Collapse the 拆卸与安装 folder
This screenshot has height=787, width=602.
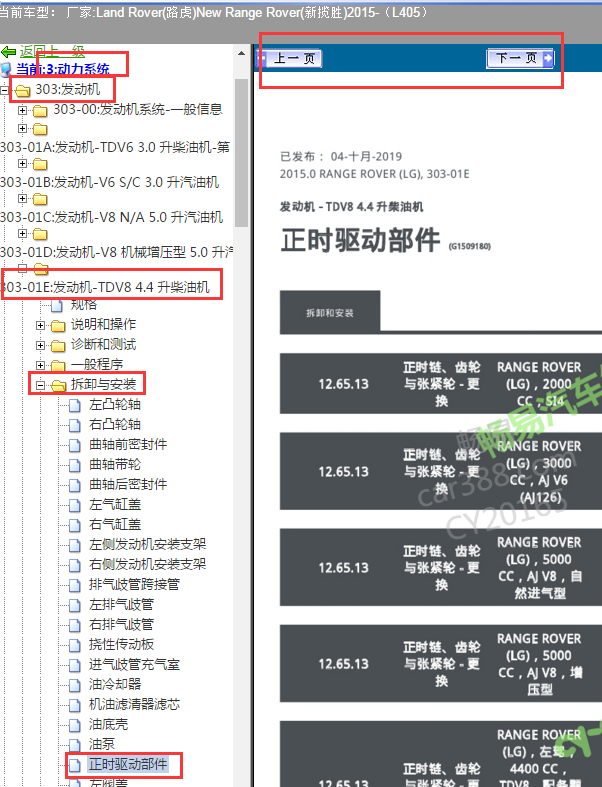(x=40, y=385)
